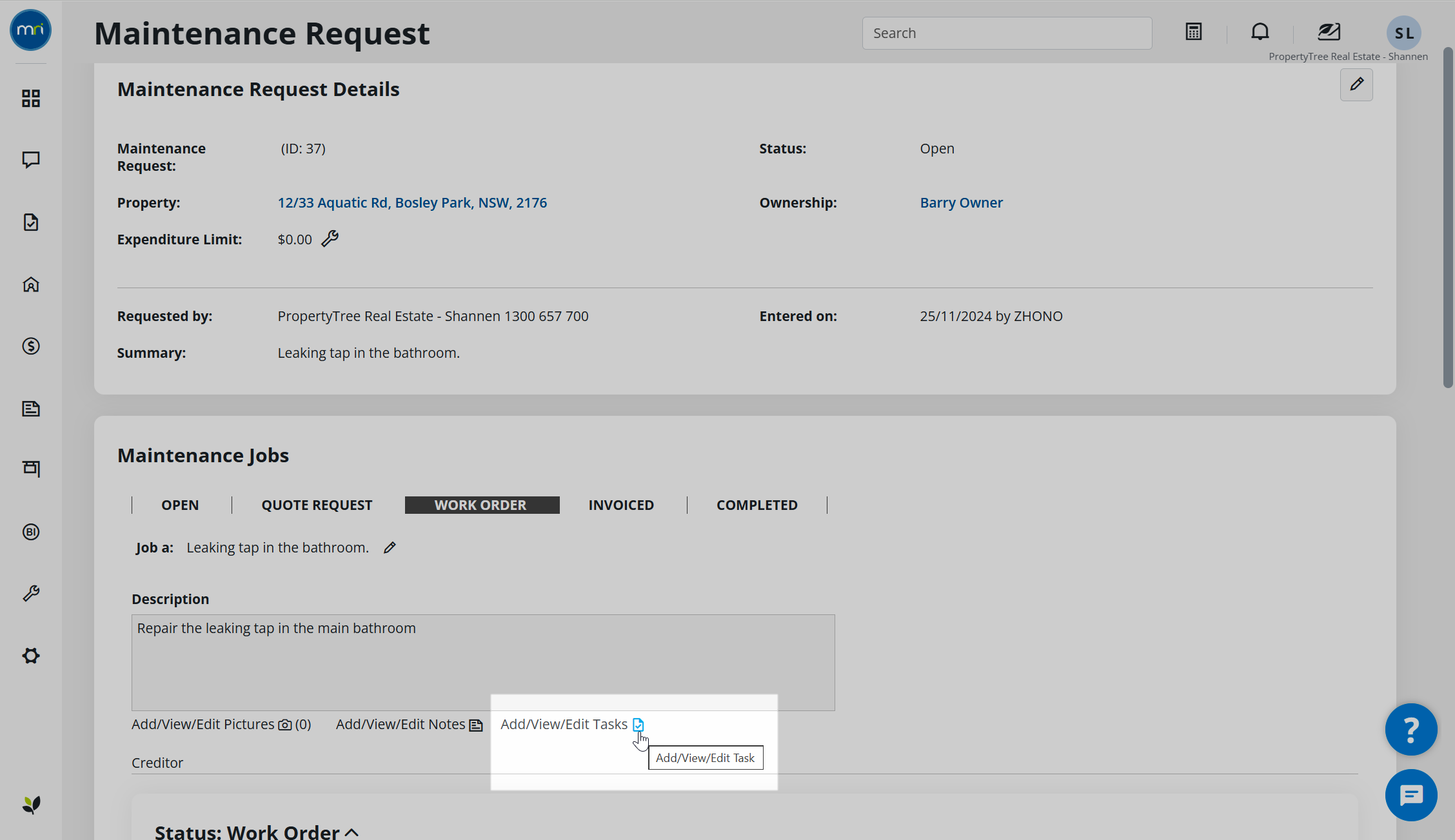Open the live chat bubble button

1410,795
